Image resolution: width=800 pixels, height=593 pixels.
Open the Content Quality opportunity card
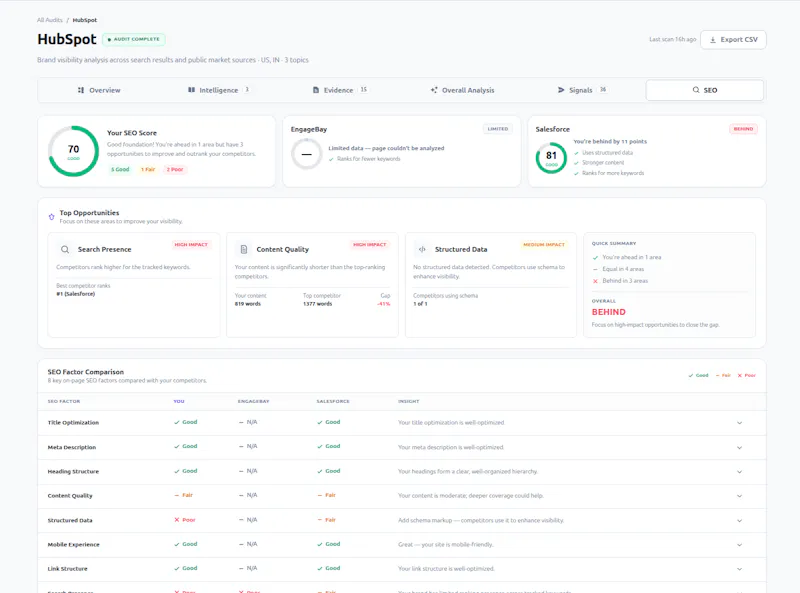[x=312, y=285]
